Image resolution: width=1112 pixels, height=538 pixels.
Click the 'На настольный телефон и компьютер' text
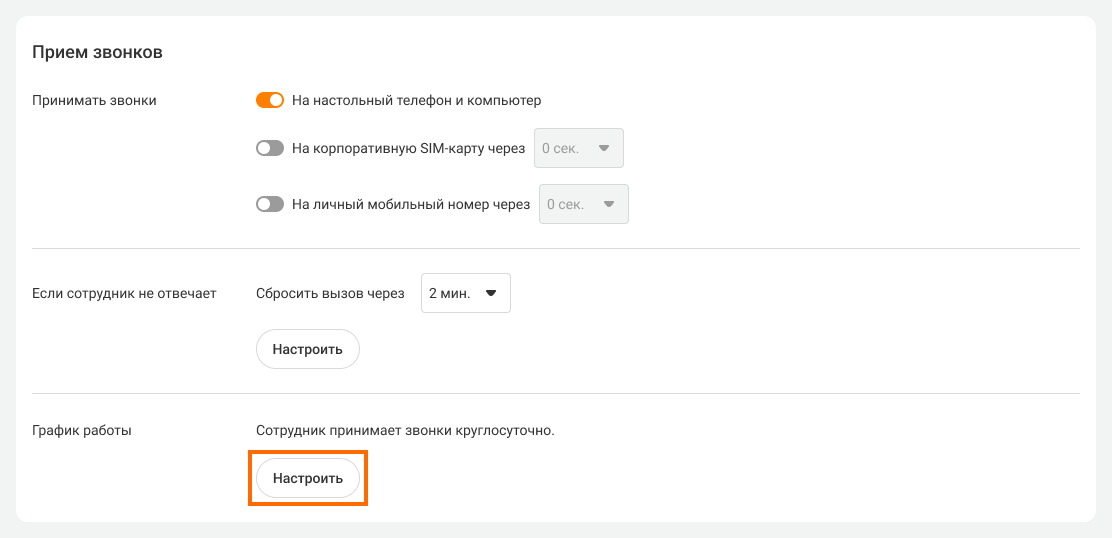(x=416, y=100)
